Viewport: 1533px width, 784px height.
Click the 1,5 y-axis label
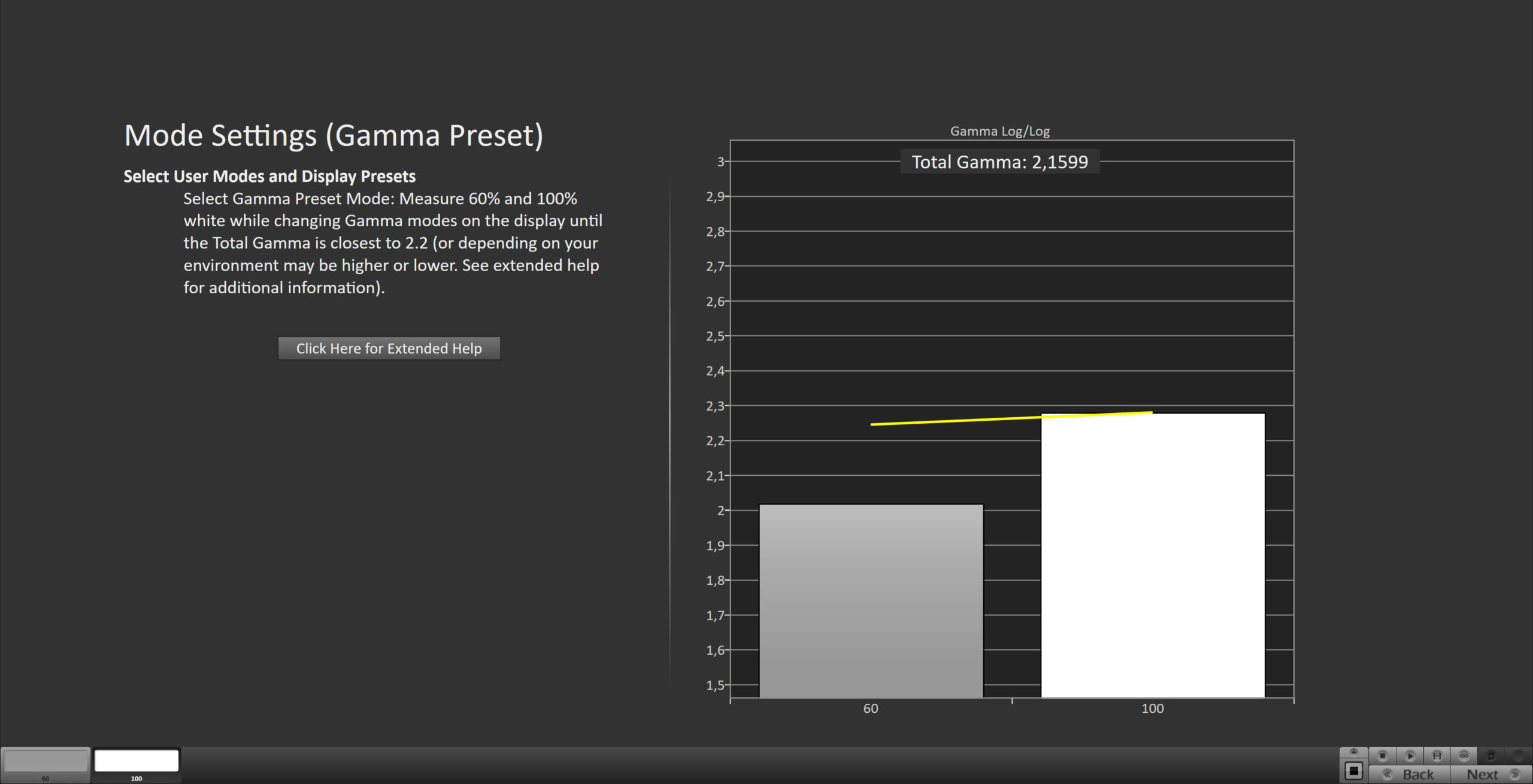(x=715, y=685)
